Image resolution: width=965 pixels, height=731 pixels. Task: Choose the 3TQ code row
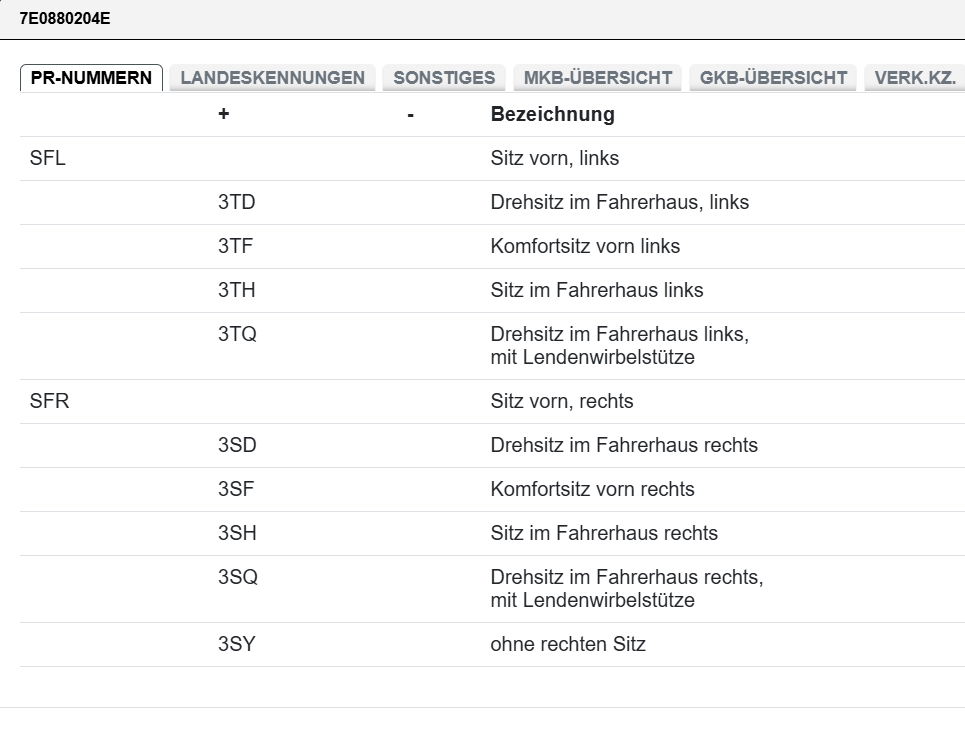[x=237, y=335]
